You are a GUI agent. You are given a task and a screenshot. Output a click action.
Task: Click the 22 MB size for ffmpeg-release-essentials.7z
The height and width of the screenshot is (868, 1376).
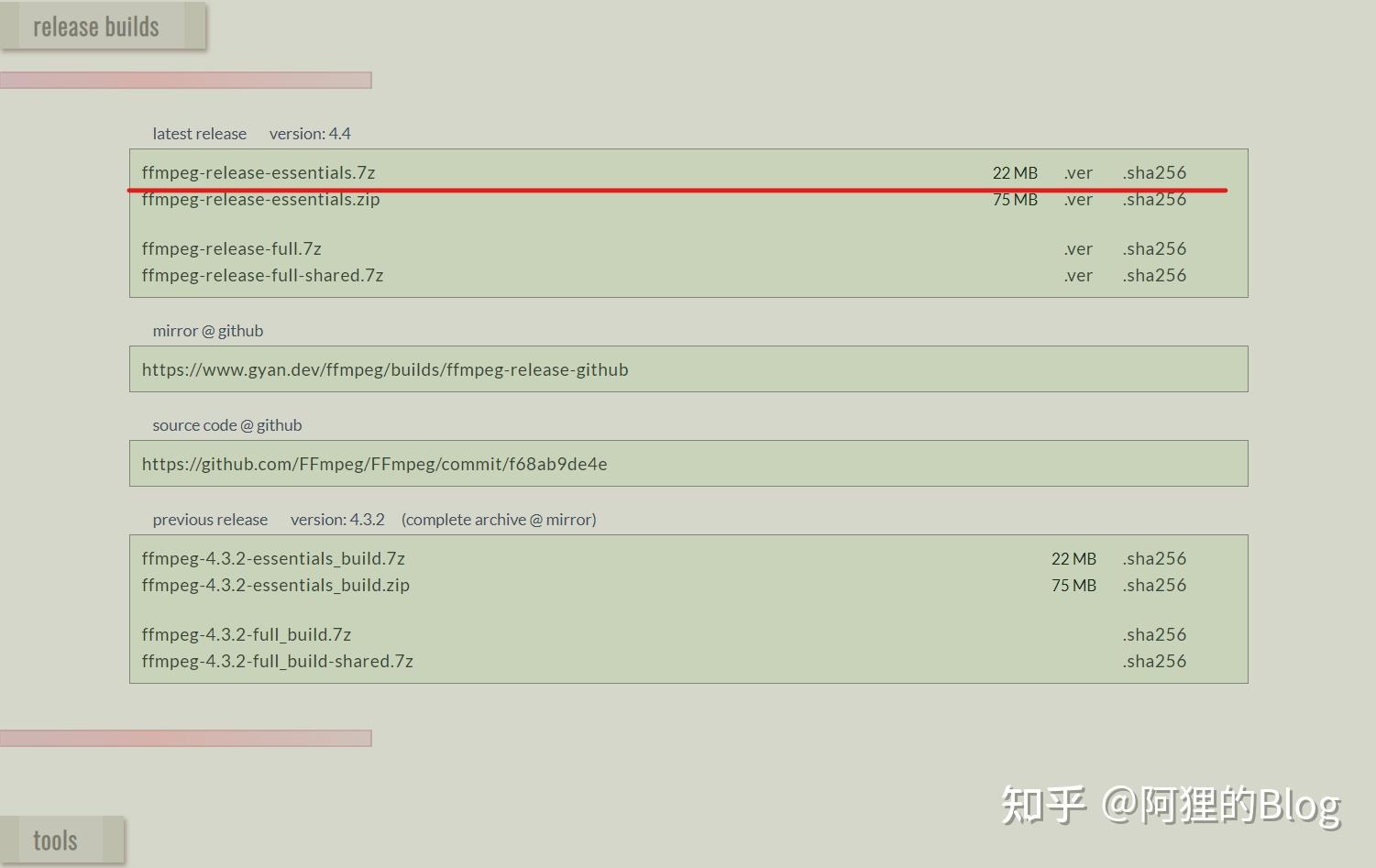[x=1015, y=172]
